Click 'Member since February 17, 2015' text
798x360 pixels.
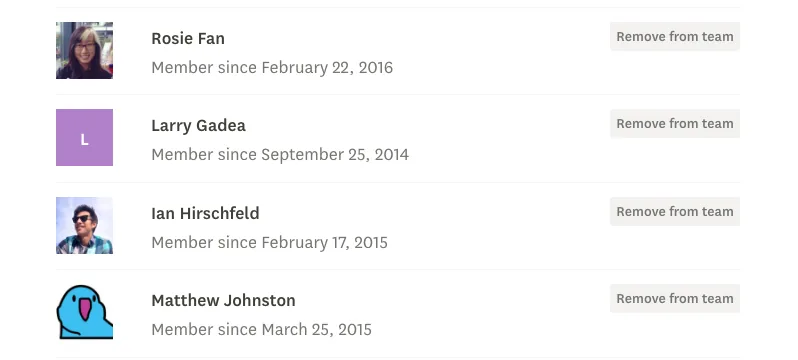coord(270,242)
